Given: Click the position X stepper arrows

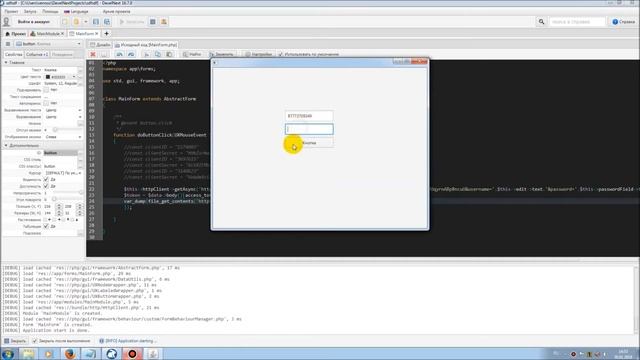Looking at the screenshot, I should (x=59, y=207).
